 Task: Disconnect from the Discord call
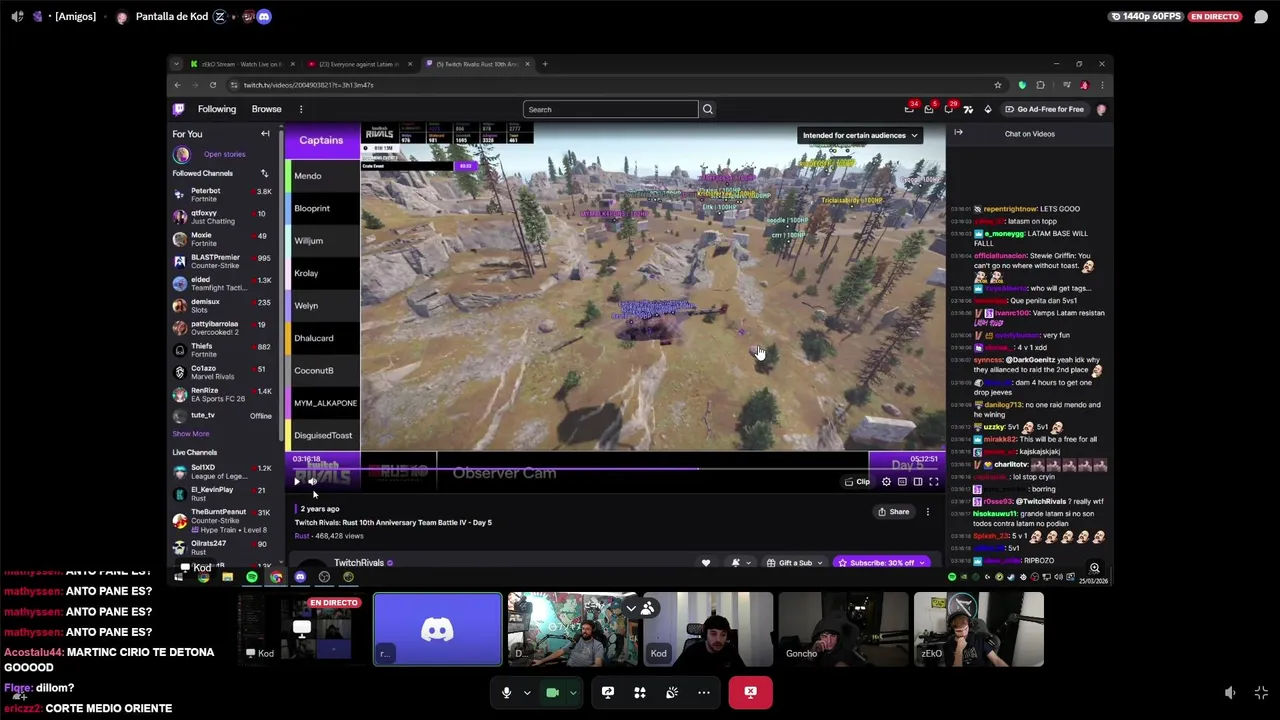(x=750, y=692)
